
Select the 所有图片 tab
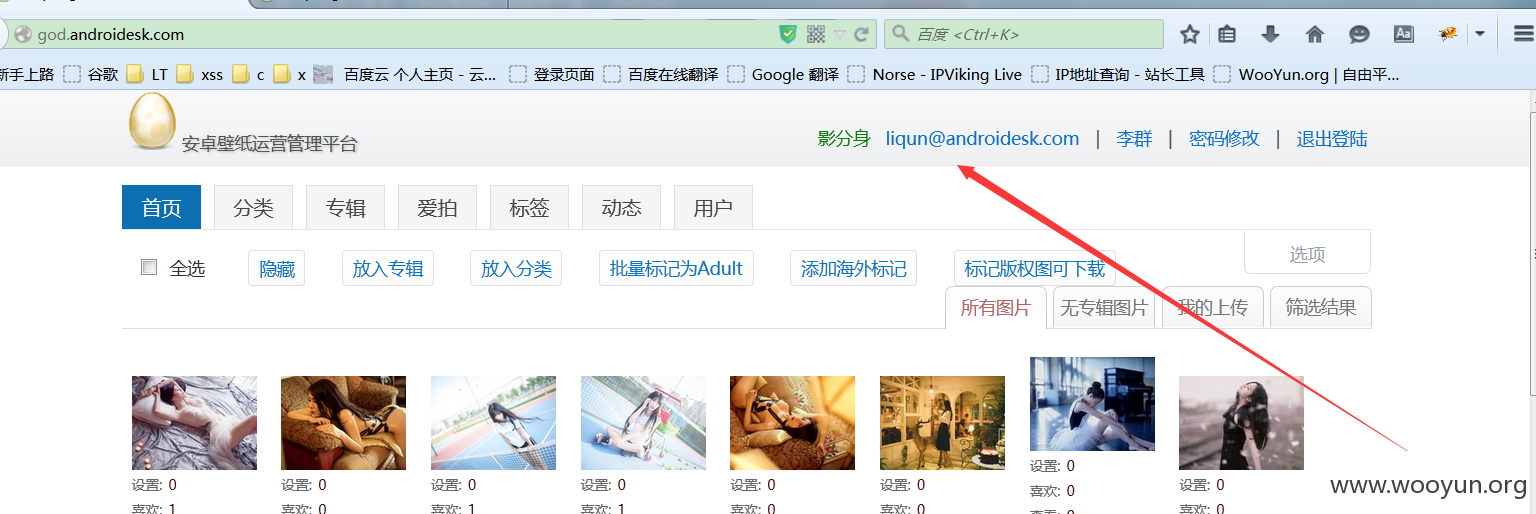996,307
